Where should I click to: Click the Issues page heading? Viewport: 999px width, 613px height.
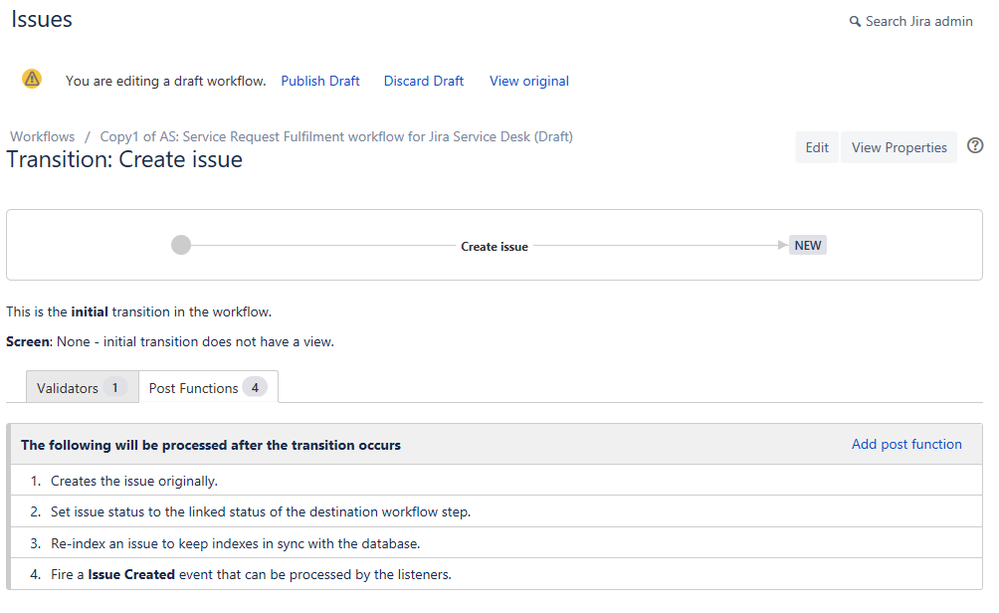pyautogui.click(x=41, y=19)
